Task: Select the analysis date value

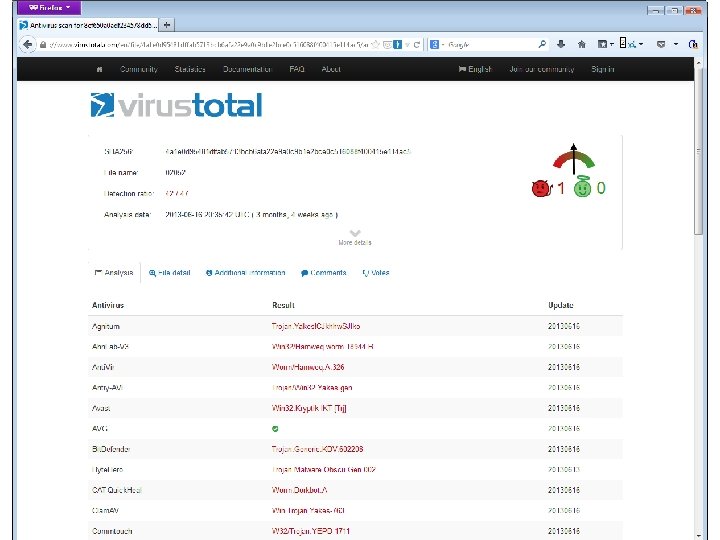Action: tap(251, 214)
